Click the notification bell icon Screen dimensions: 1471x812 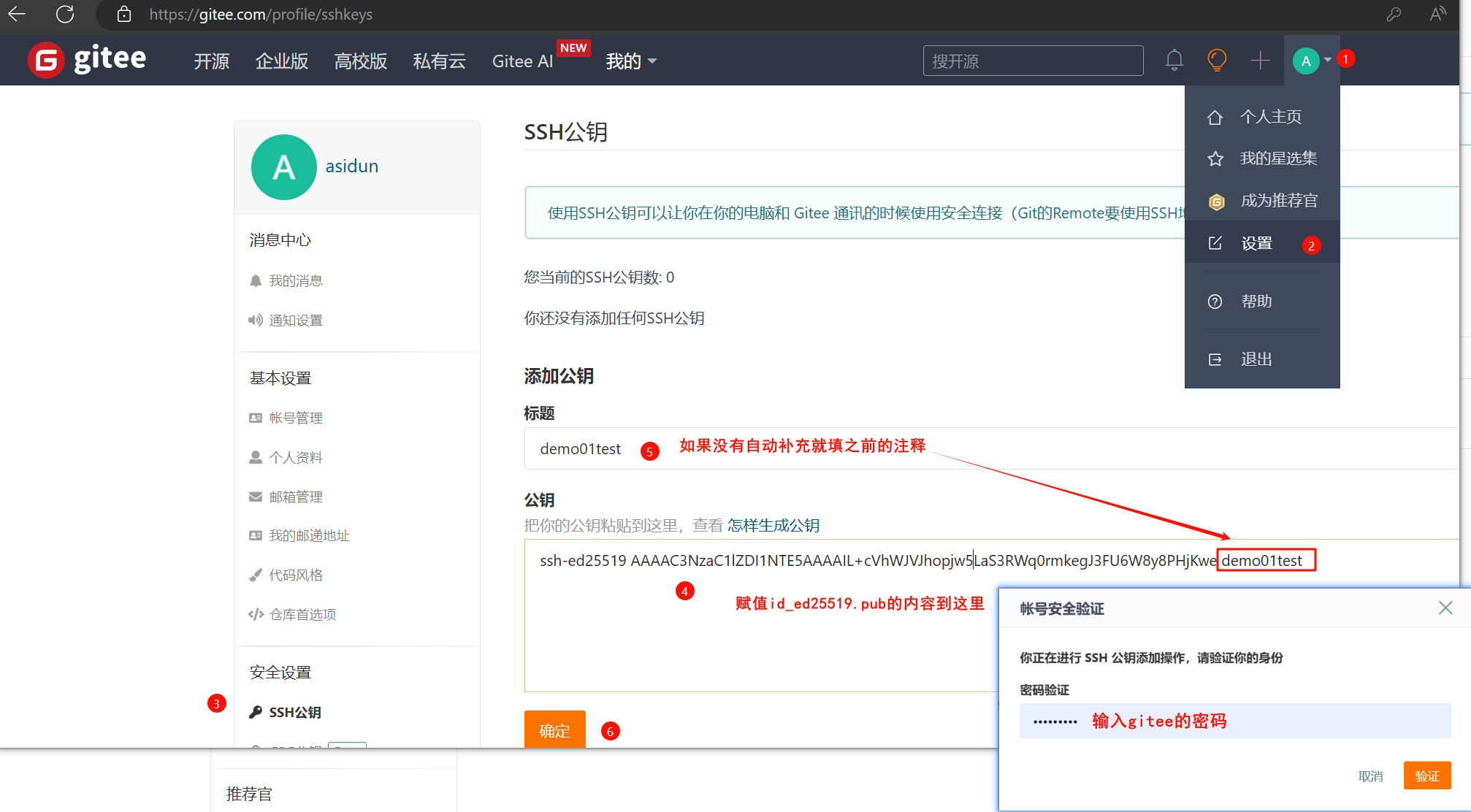pyautogui.click(x=1174, y=61)
